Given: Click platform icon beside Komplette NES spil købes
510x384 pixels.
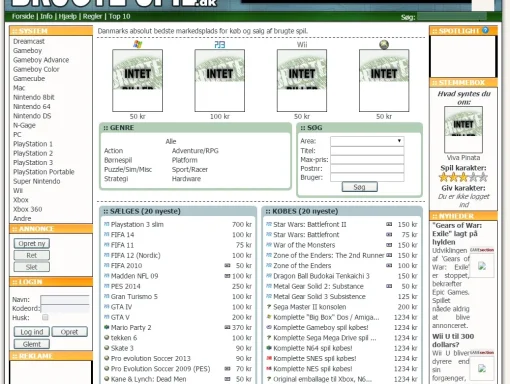Looking at the screenshot, I should pyautogui.click(x=269, y=369).
